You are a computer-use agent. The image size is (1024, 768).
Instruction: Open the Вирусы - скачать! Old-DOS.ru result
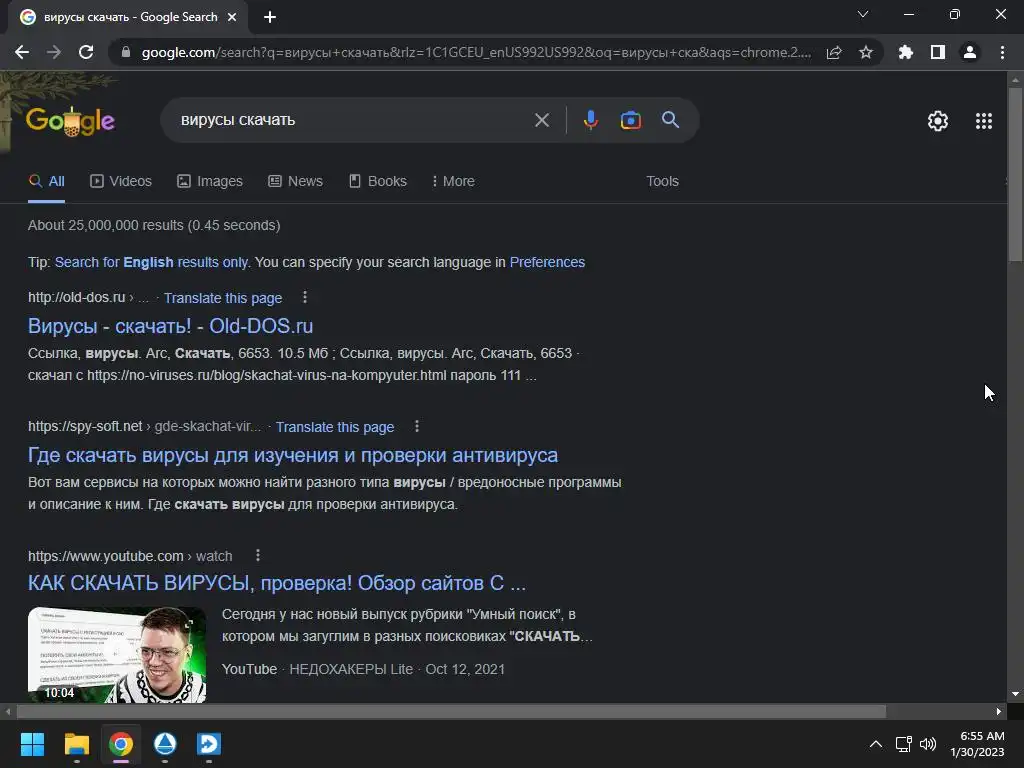(x=170, y=326)
